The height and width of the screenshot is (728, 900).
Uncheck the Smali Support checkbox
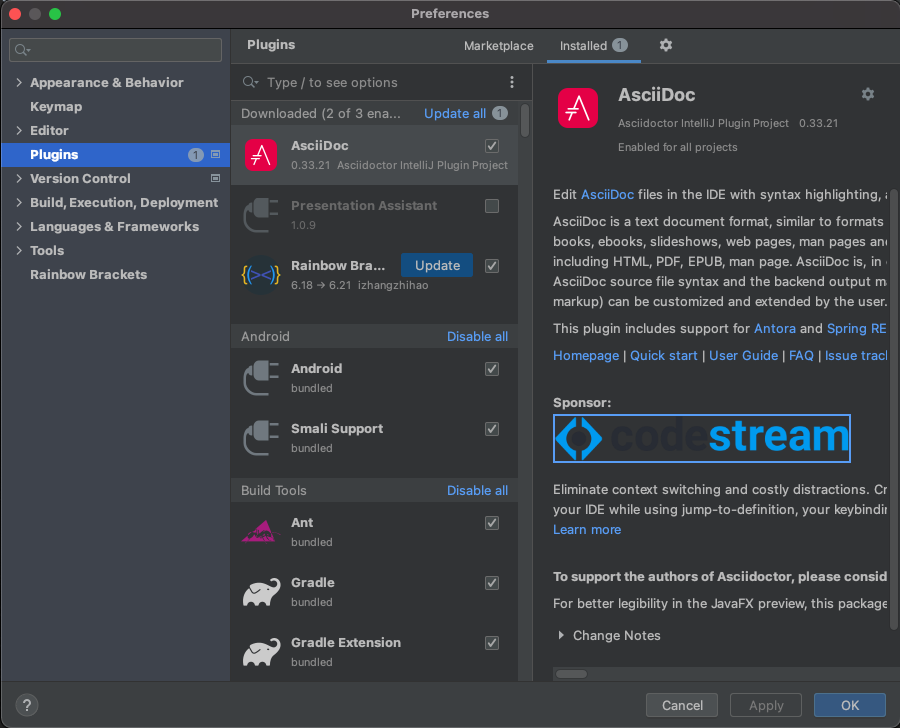(492, 429)
